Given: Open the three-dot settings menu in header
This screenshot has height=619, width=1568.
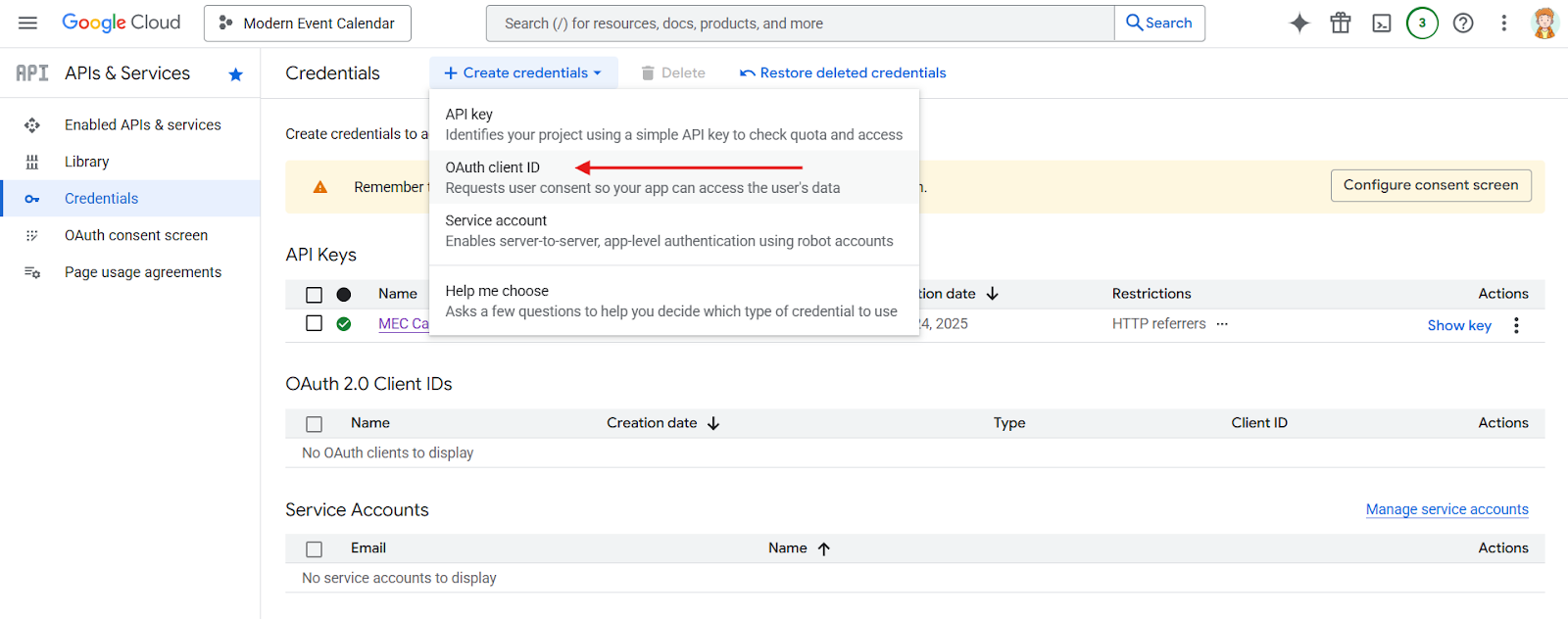Looking at the screenshot, I should [x=1504, y=24].
